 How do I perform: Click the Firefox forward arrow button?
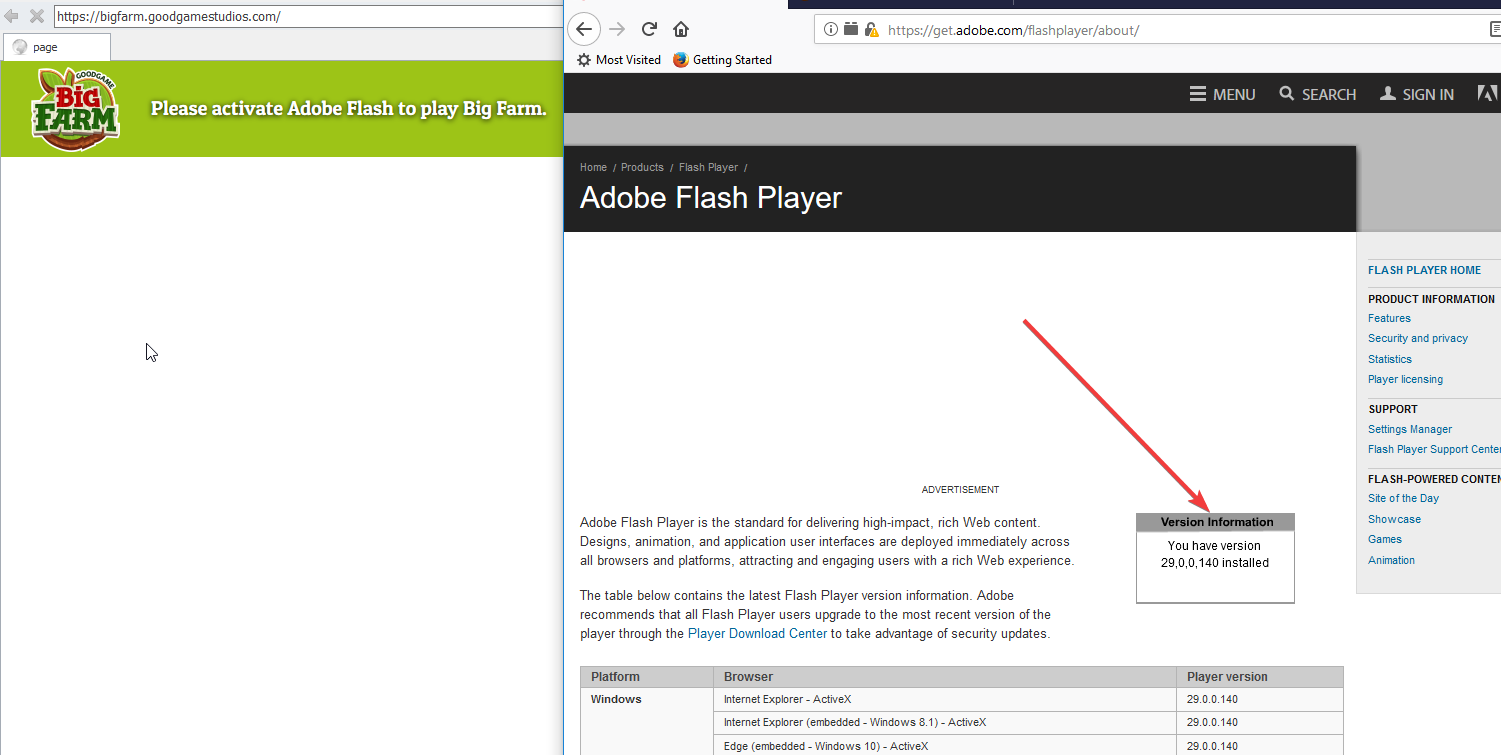(618, 29)
